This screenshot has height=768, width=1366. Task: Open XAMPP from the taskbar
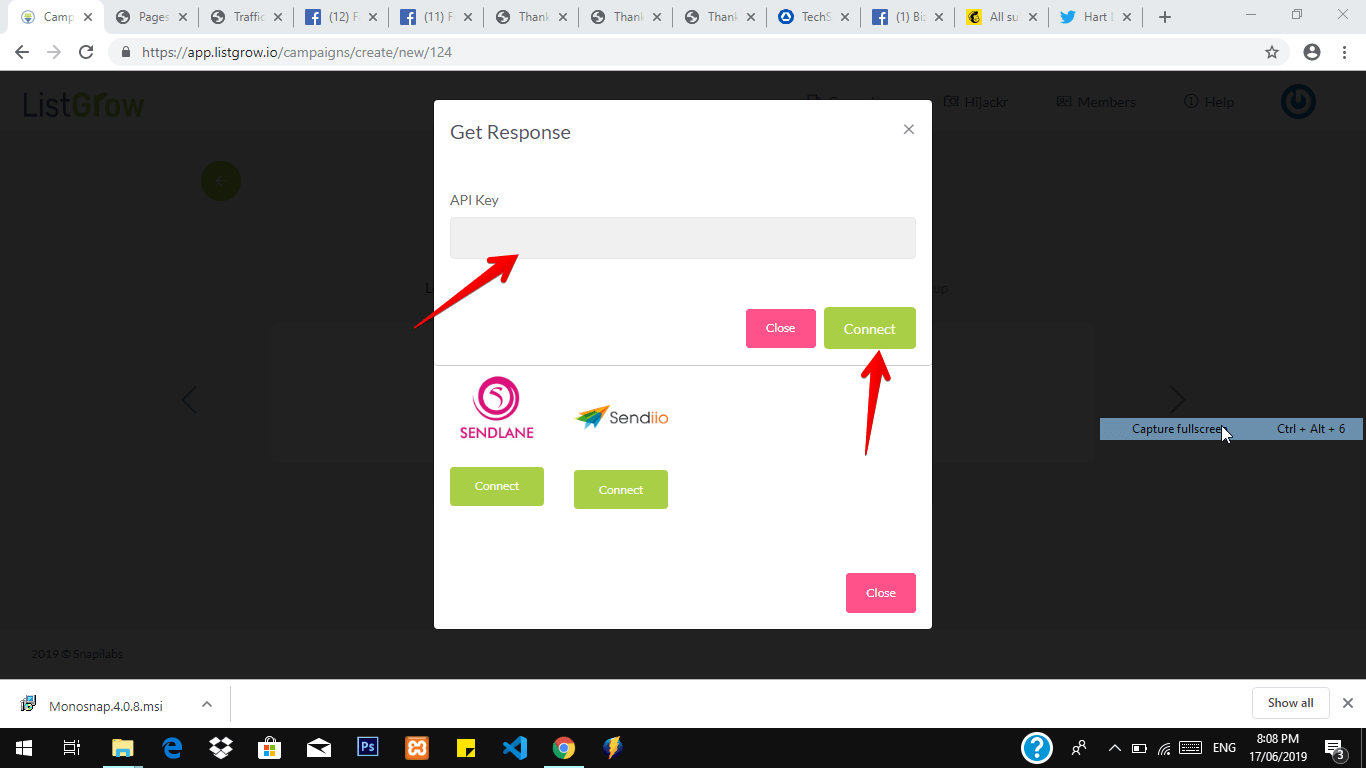click(x=417, y=748)
